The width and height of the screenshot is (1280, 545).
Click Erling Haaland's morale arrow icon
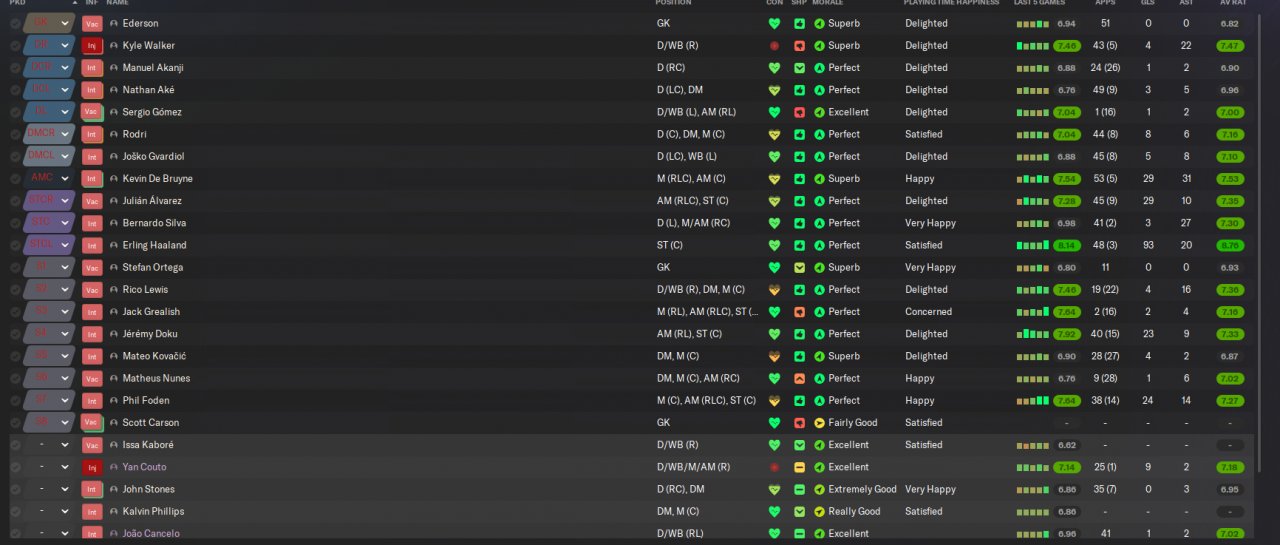click(819, 245)
